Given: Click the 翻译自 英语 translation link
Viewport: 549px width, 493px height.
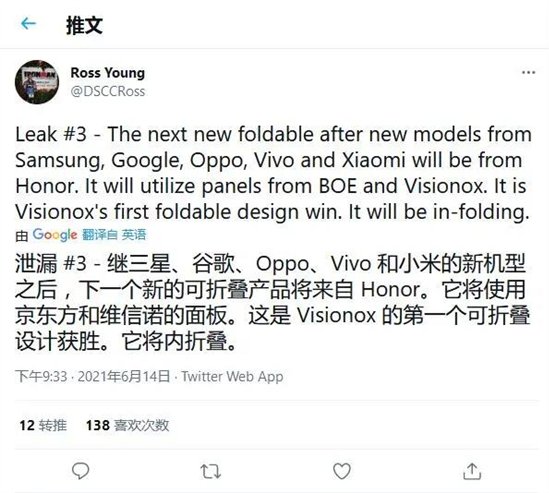Looking at the screenshot, I should tap(114, 235).
